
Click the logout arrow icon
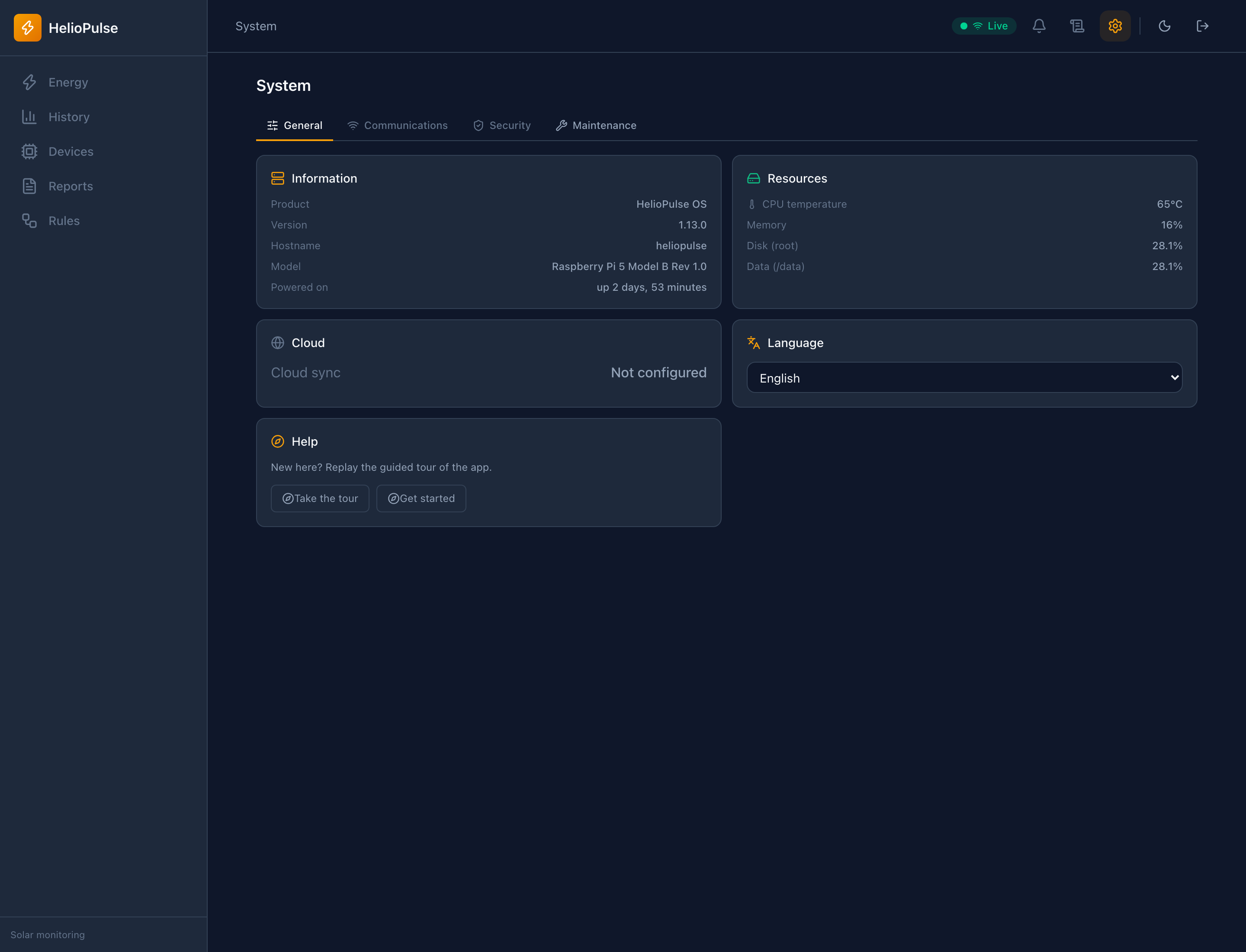click(1202, 26)
